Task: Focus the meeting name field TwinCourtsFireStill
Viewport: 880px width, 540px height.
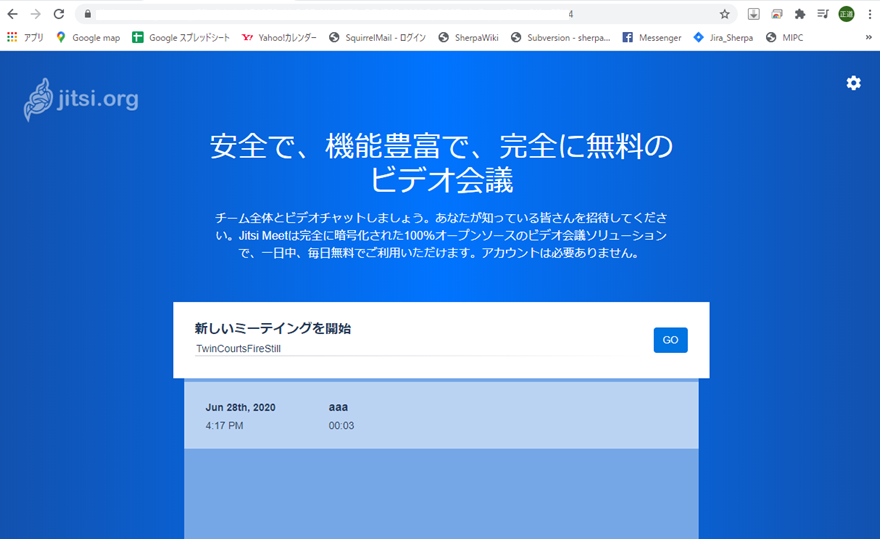Action: 415,349
